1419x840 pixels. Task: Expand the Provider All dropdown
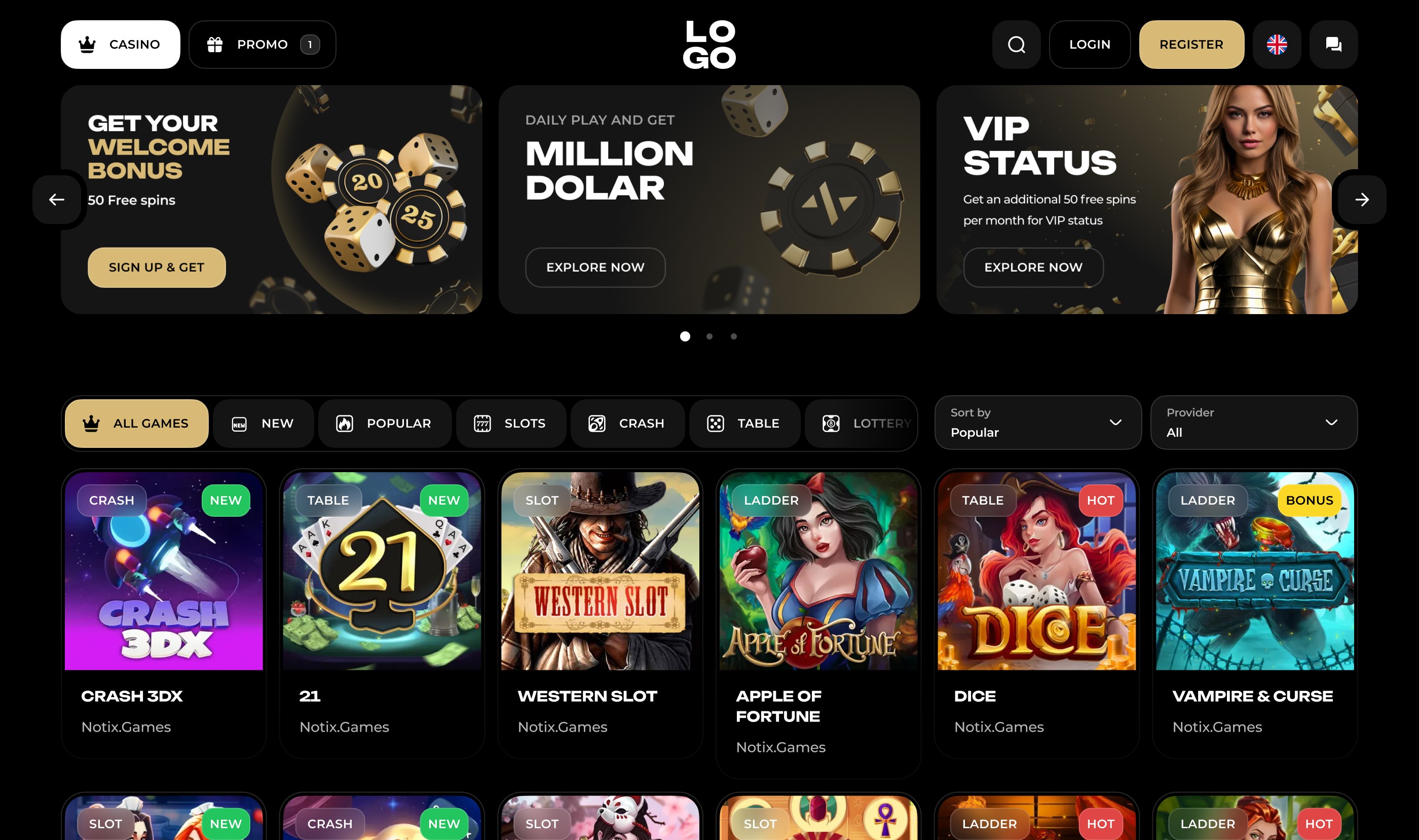tap(1254, 422)
